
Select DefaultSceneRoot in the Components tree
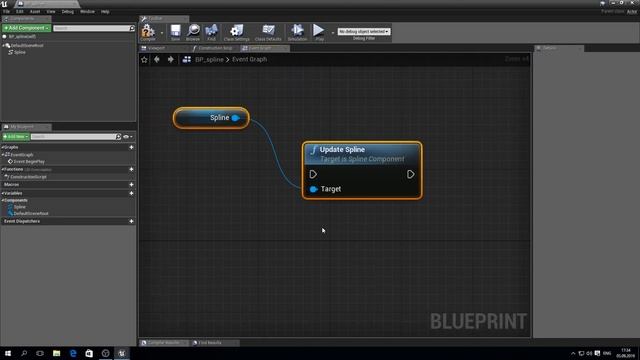click(x=27, y=45)
